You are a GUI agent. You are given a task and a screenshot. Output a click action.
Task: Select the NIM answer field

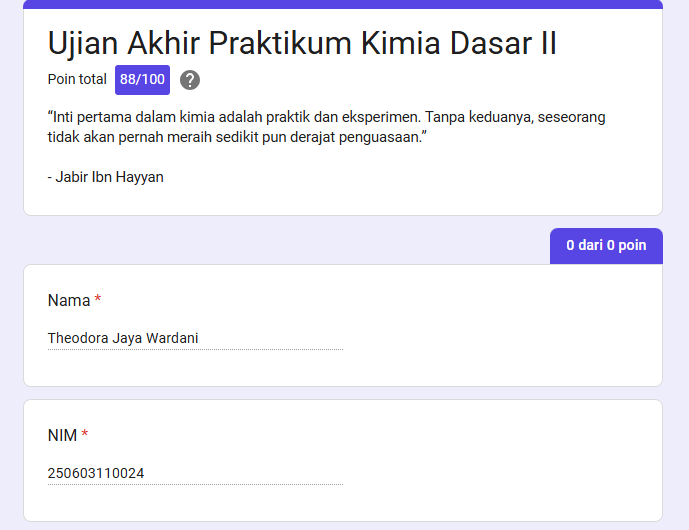coord(195,473)
